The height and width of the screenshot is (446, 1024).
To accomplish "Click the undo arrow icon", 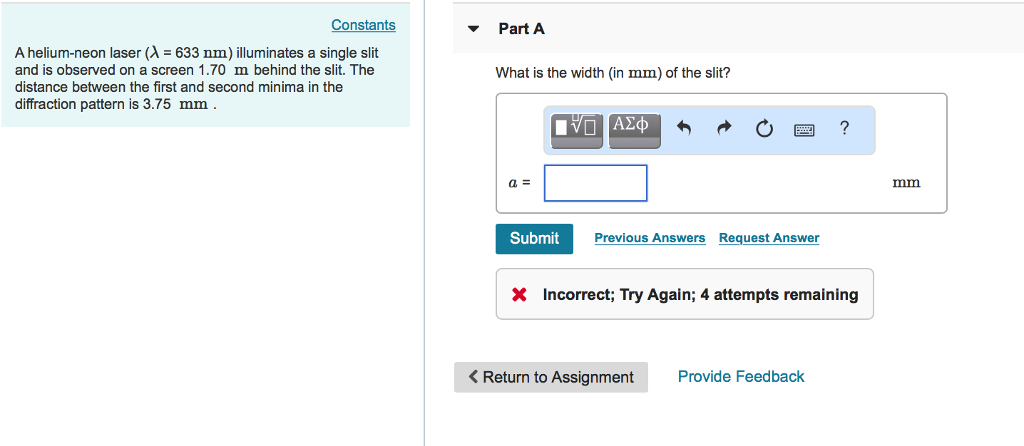I will [x=684, y=129].
